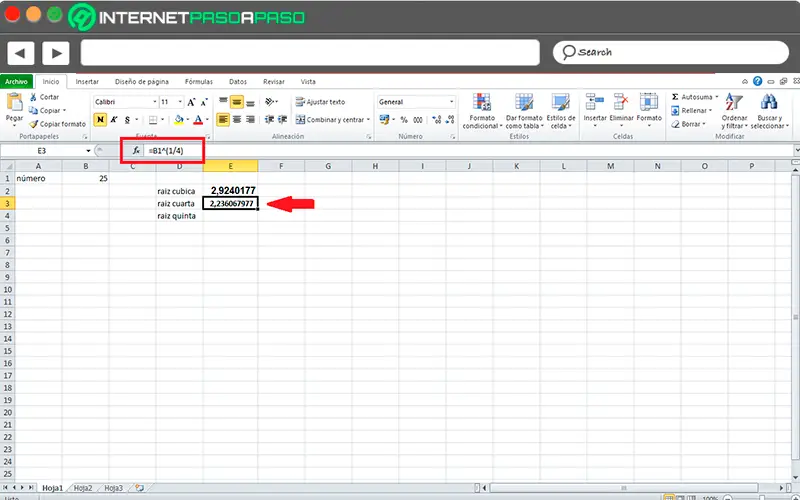The image size is (800, 500).
Task: Click Estilos de celda icon
Action: pyautogui.click(x=561, y=102)
